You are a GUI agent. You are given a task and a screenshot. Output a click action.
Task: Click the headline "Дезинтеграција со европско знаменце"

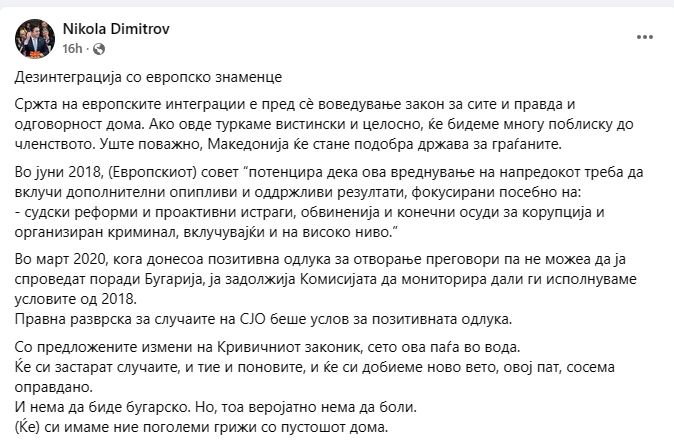(x=150, y=76)
